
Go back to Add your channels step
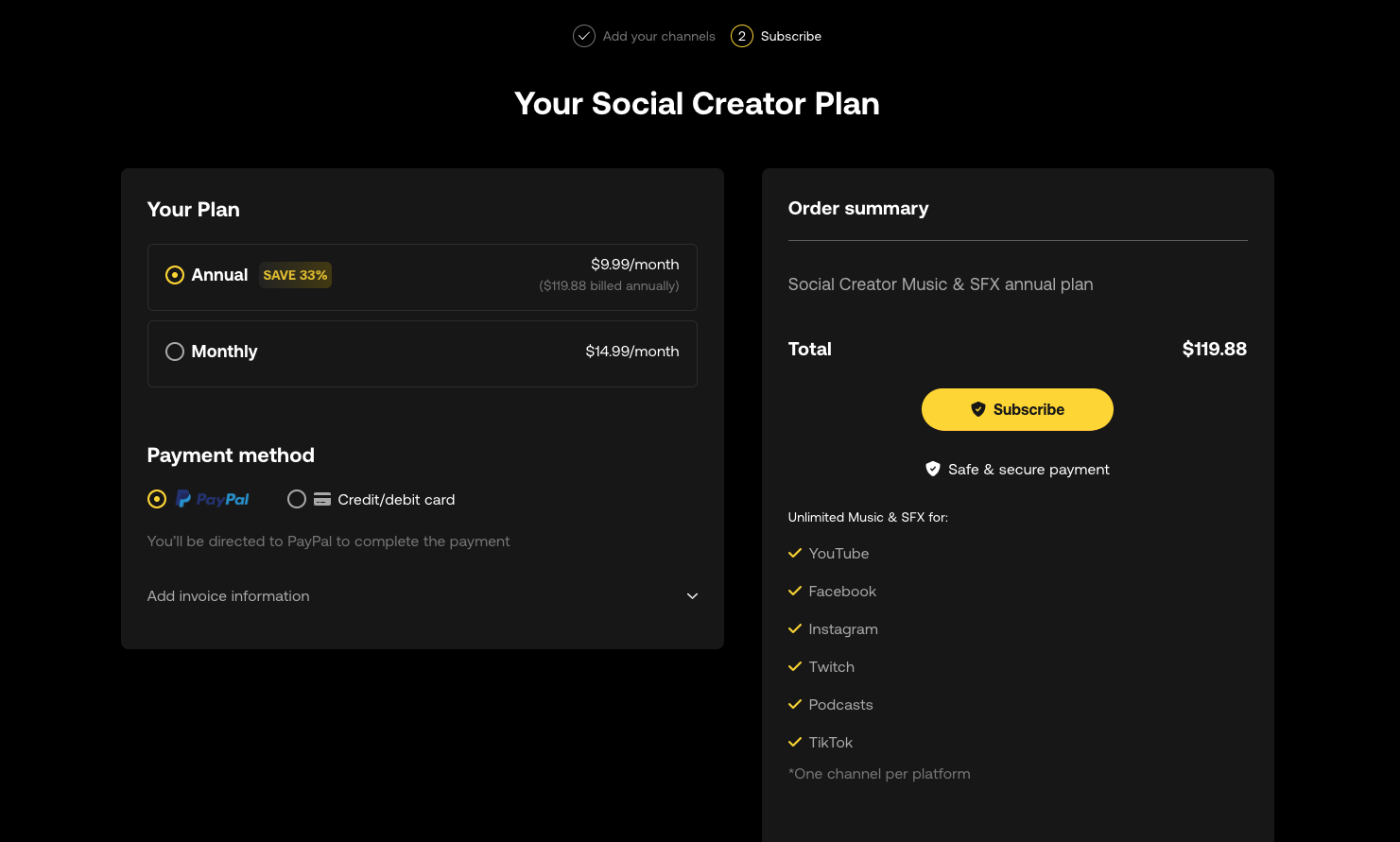(659, 36)
